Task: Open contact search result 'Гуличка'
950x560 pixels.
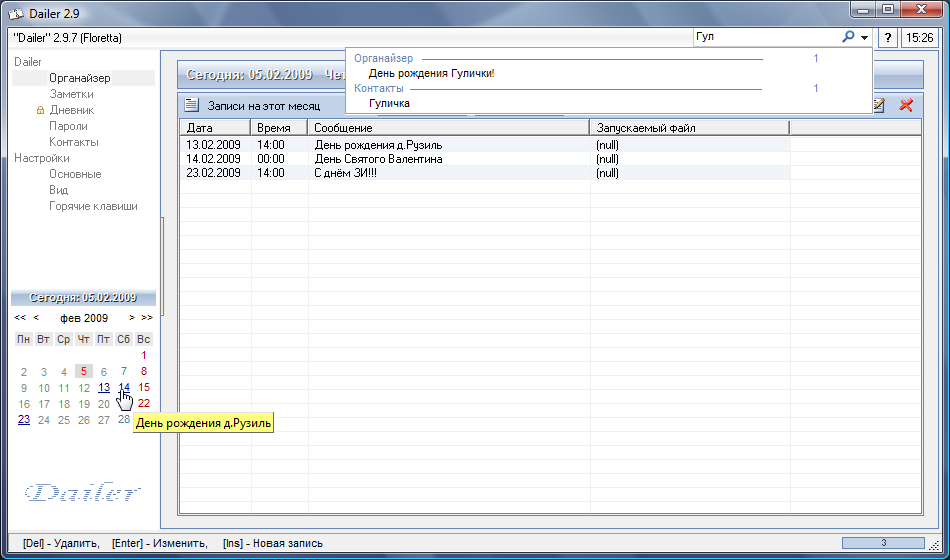Action: pyautogui.click(x=389, y=103)
